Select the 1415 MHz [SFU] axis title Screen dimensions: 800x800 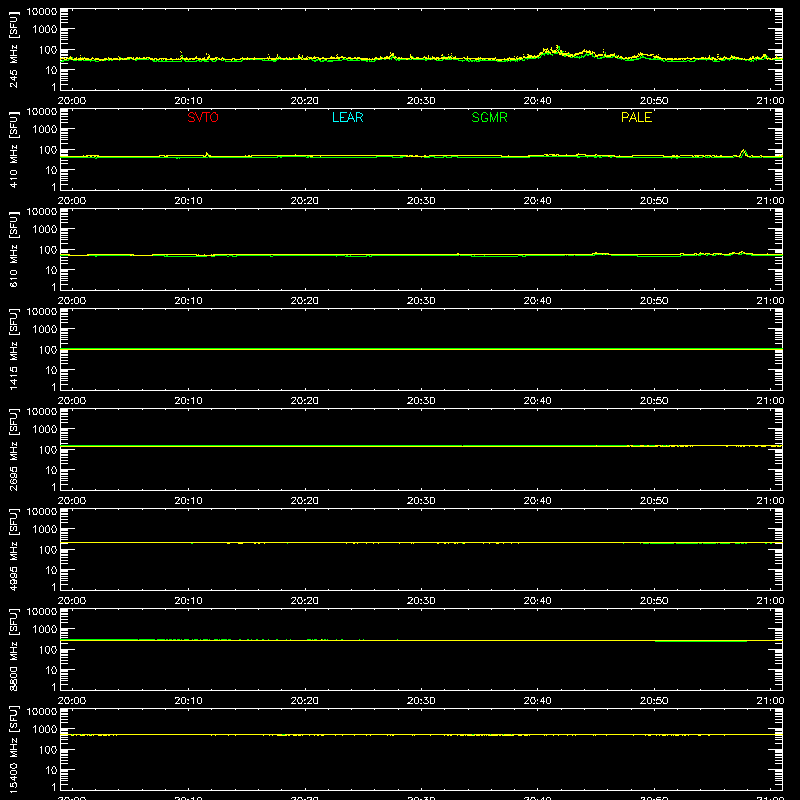pos(13,349)
